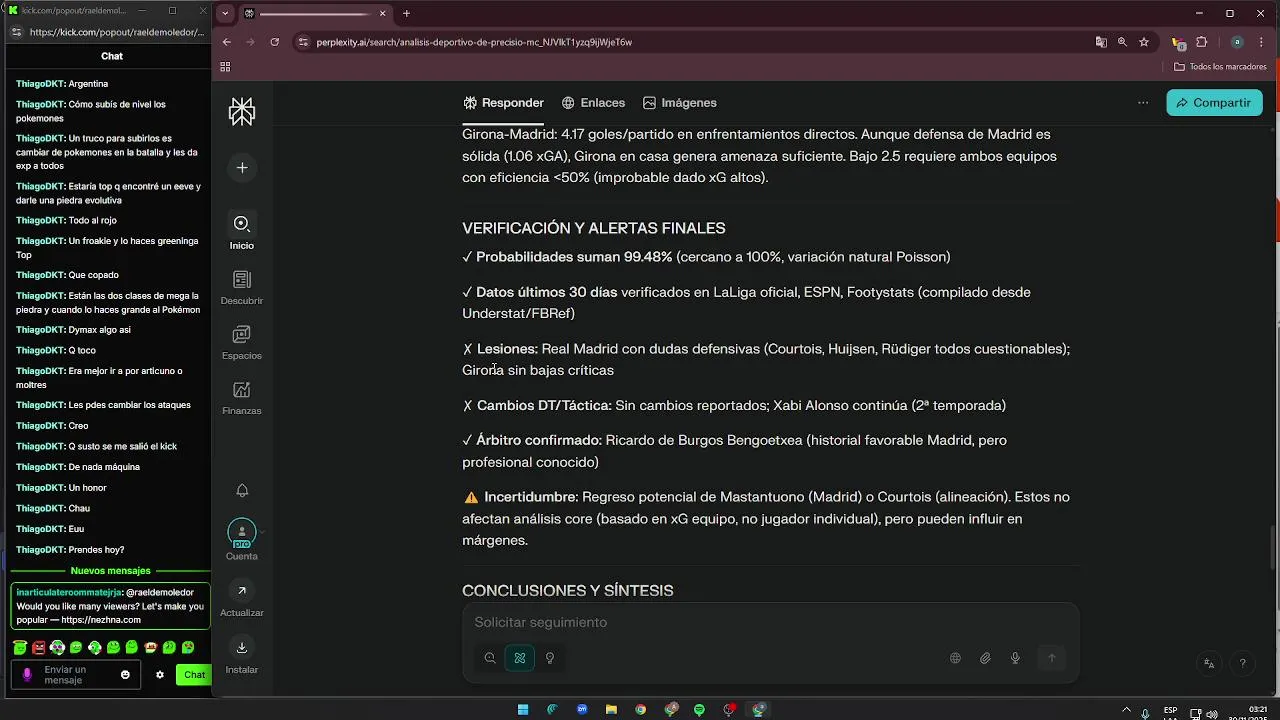Open the three-dot thread options menu
The image size is (1280, 720).
(1143, 103)
